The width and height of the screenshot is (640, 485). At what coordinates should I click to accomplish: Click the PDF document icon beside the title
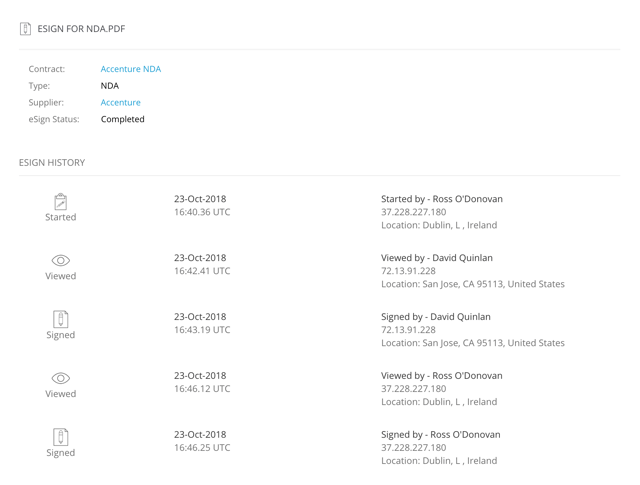tap(26, 29)
